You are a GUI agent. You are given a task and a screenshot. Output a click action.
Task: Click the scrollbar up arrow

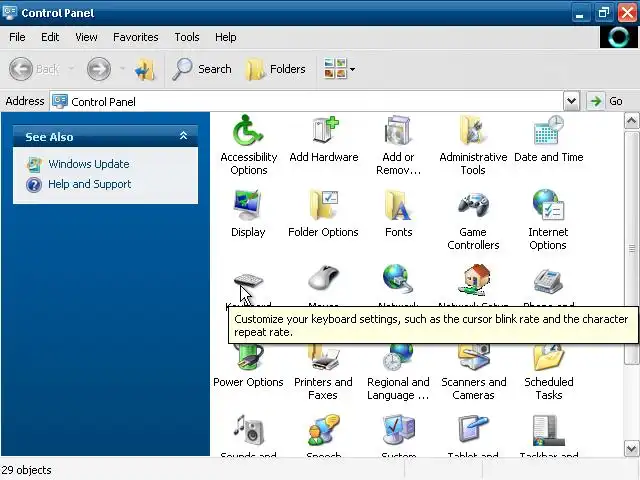tap(631, 120)
